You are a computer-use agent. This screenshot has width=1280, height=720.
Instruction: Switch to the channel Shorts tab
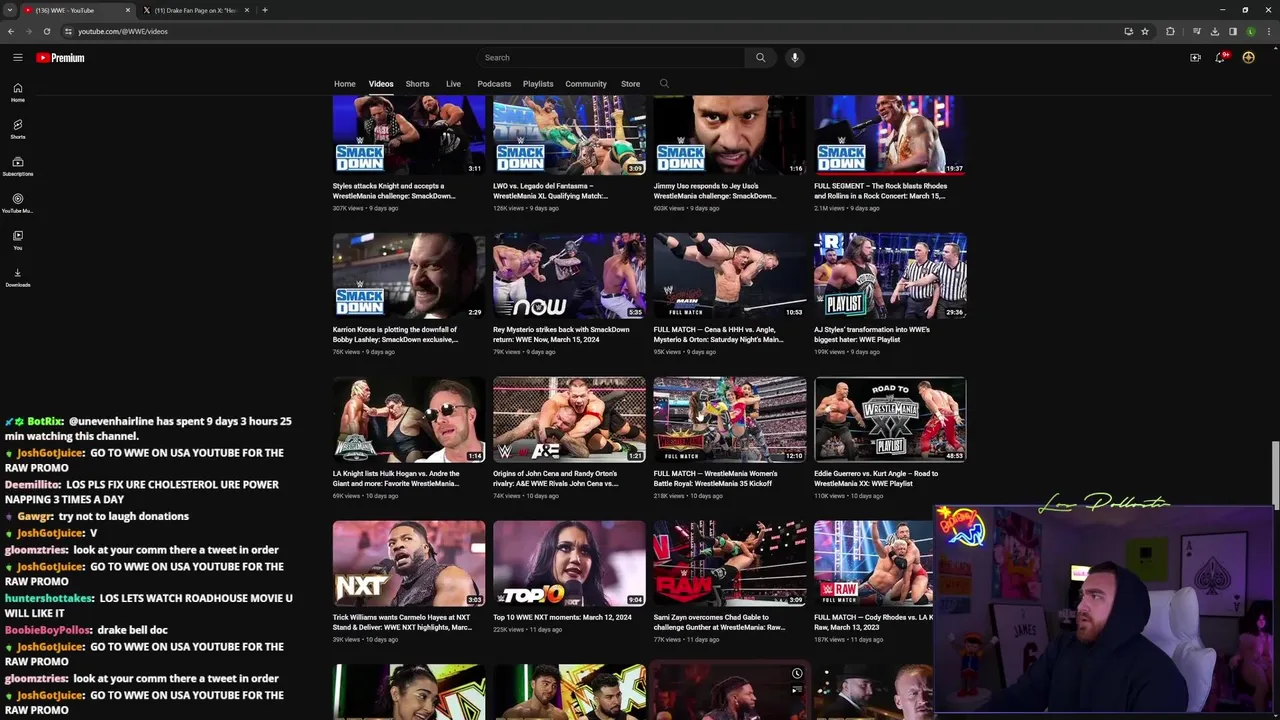click(x=418, y=84)
